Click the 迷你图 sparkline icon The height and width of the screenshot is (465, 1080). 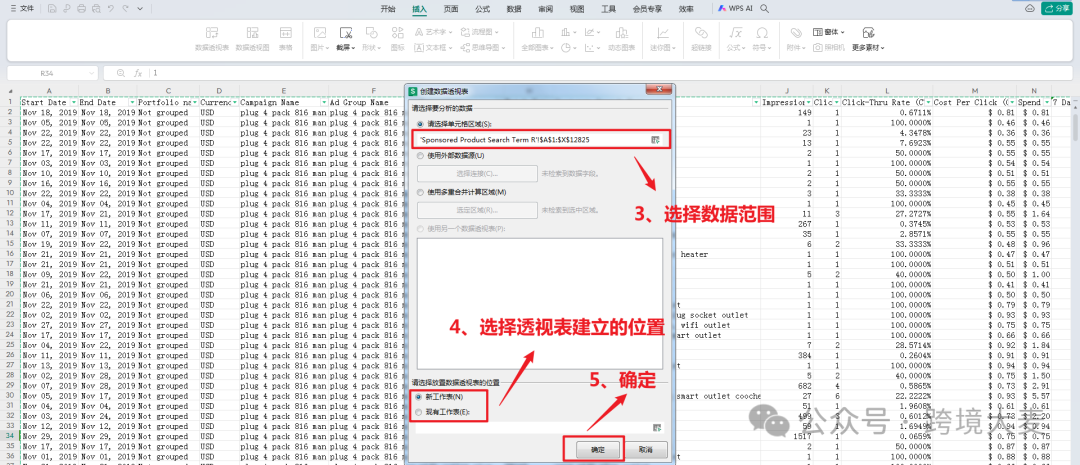coord(663,32)
